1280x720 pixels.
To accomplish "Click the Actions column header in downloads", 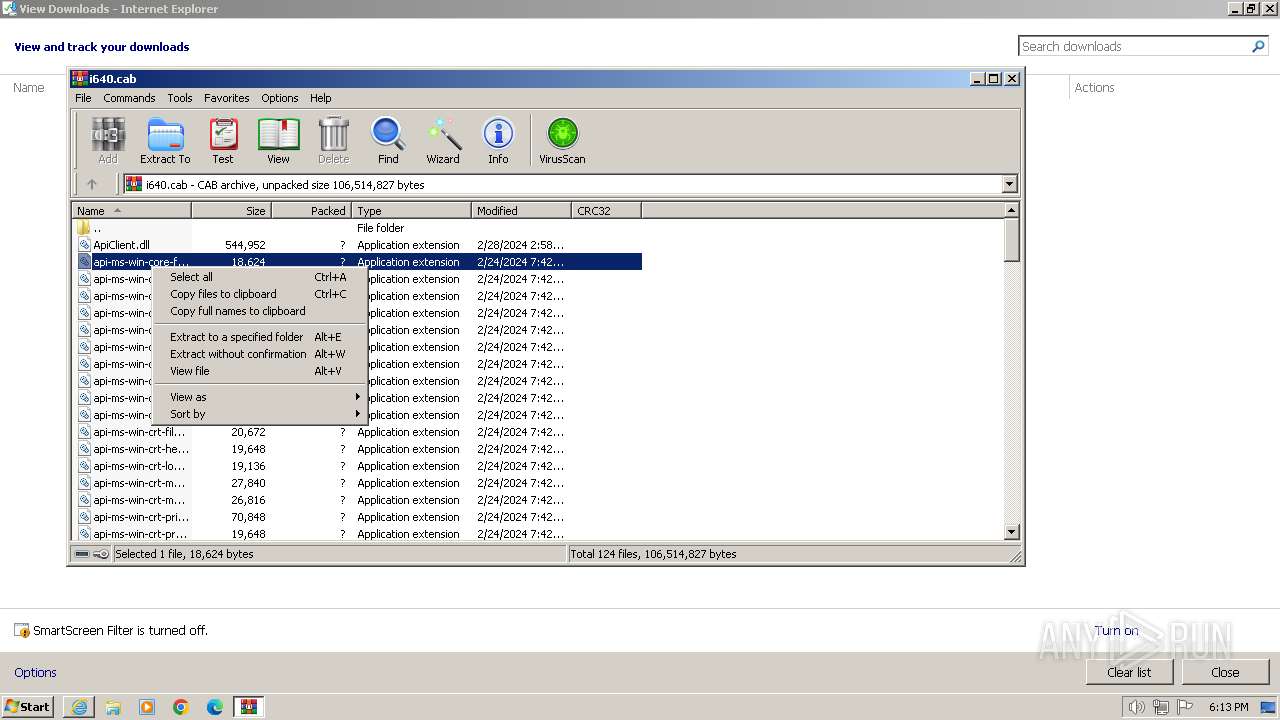I will 1094,88.
